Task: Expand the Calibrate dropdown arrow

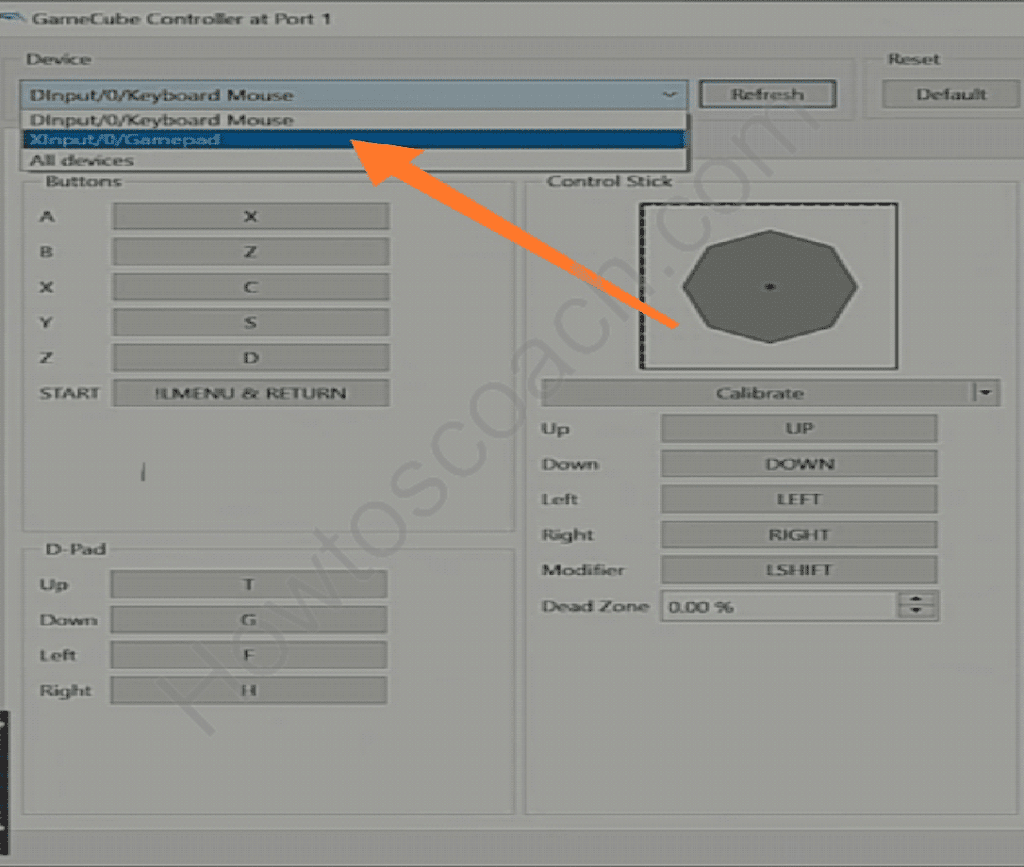Action: tap(986, 393)
